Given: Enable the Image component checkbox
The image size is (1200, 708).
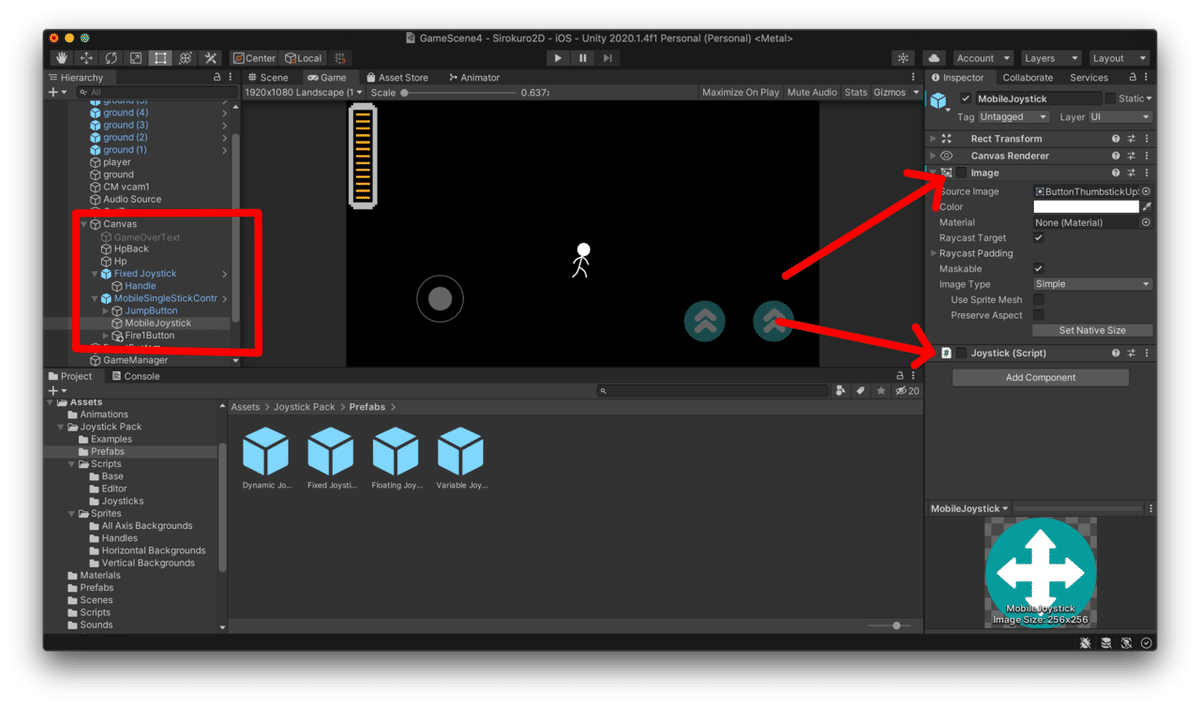Looking at the screenshot, I should 962,173.
